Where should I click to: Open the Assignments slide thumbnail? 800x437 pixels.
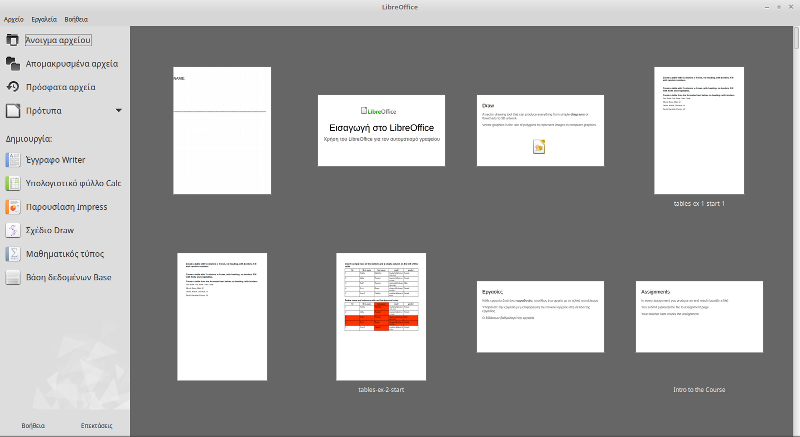coord(699,317)
